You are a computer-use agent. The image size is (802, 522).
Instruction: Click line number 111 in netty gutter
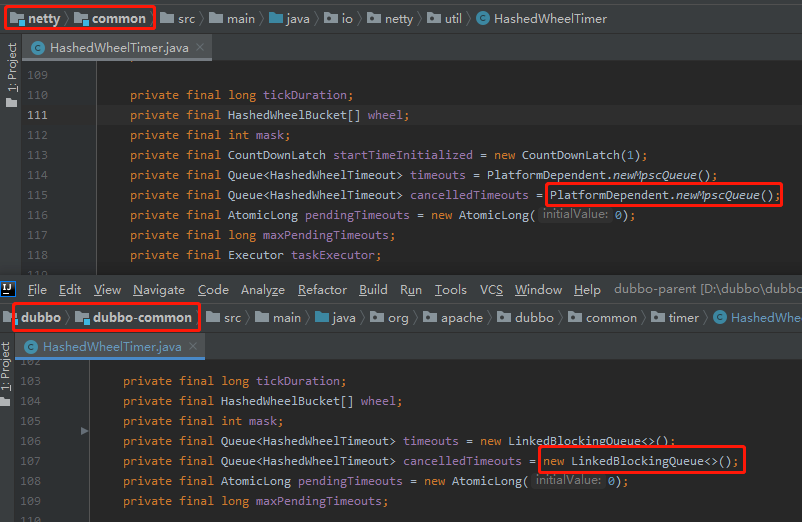point(37,115)
